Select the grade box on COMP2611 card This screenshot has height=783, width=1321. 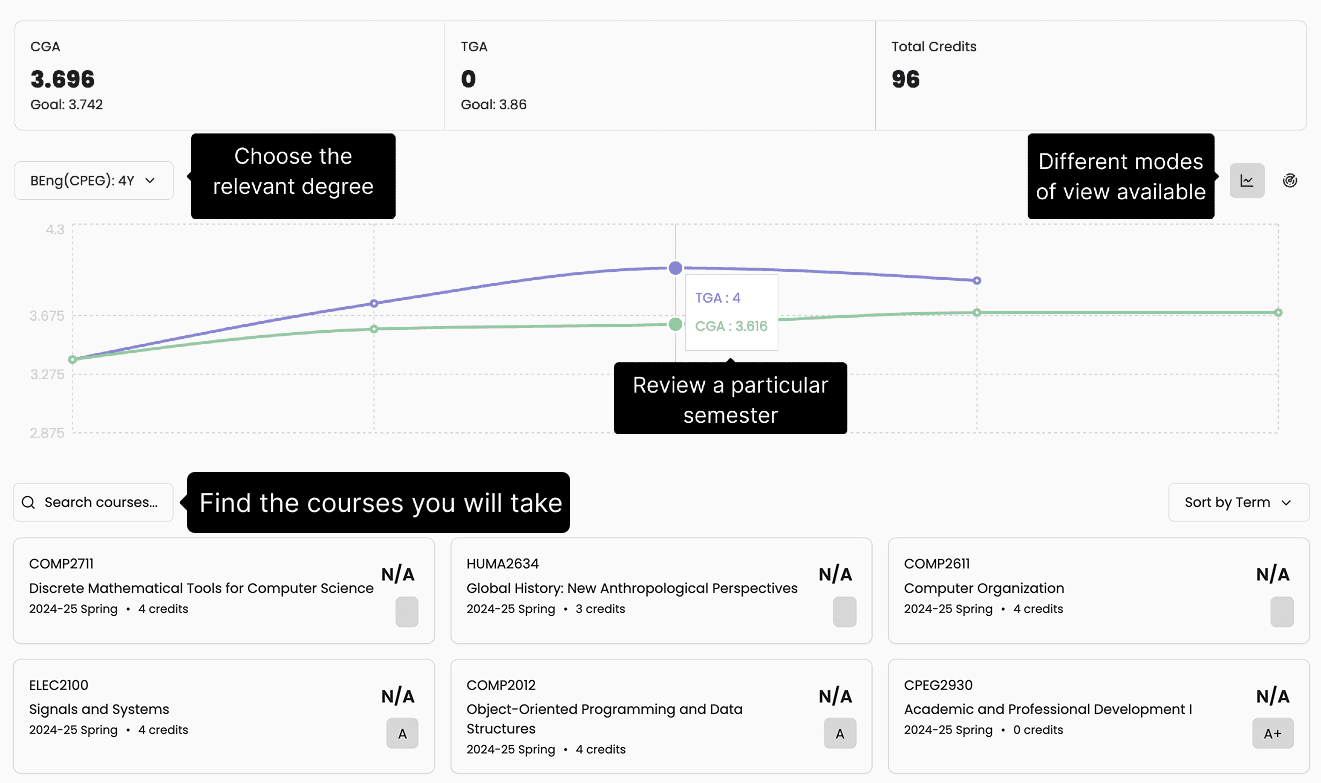pyautogui.click(x=1282, y=612)
